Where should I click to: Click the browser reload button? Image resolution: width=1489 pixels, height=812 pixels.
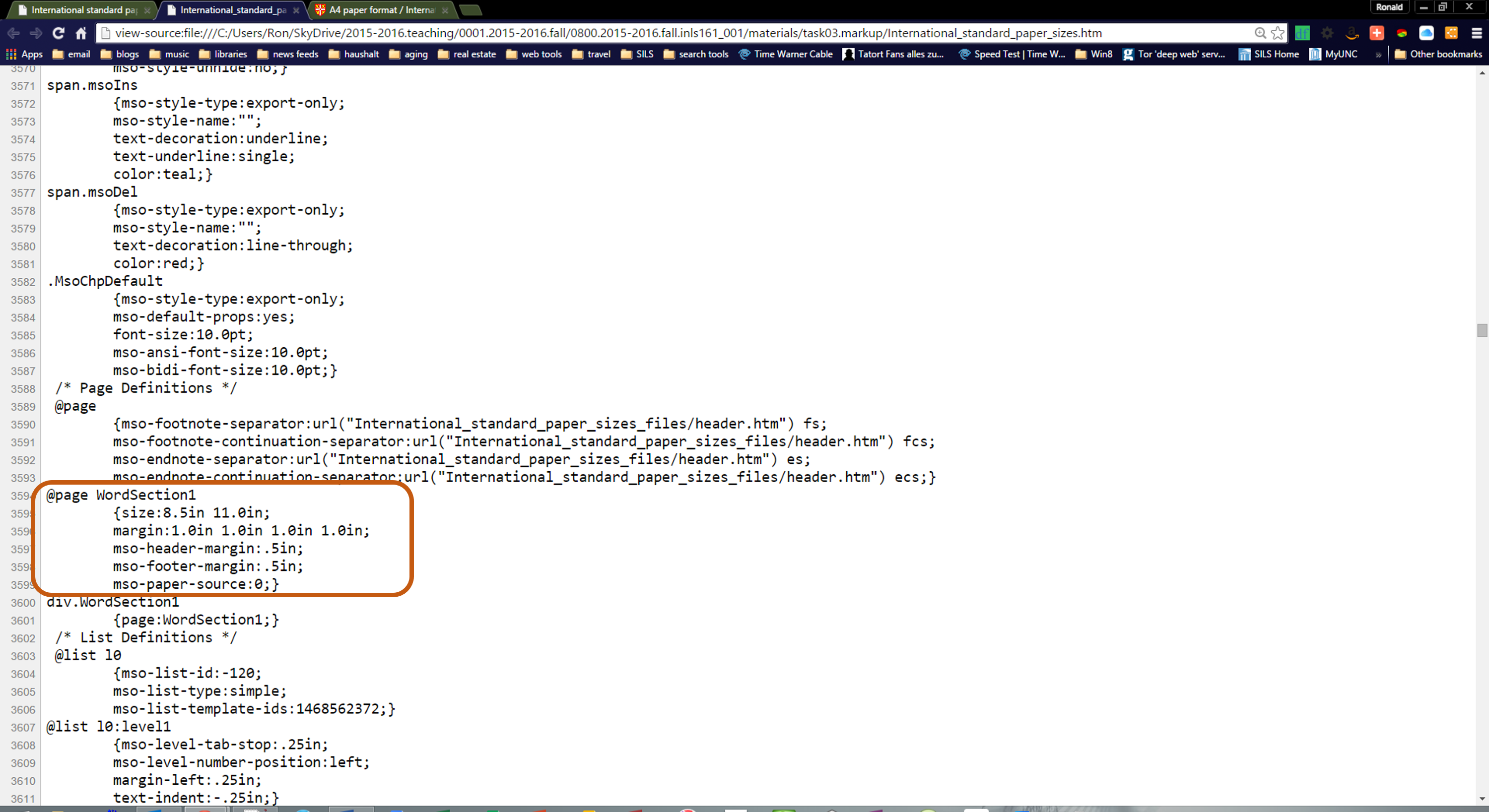[x=59, y=33]
